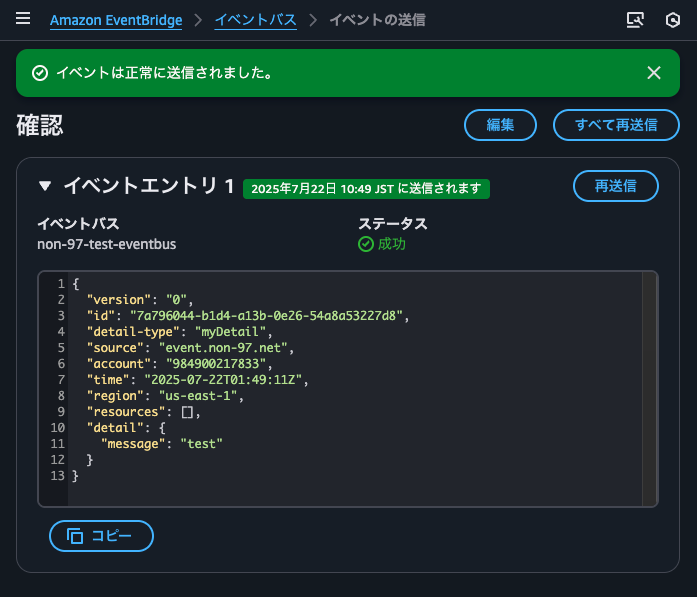Image resolution: width=697 pixels, height=597 pixels.
Task: Click the "resources": [] line
Action: [143, 412]
